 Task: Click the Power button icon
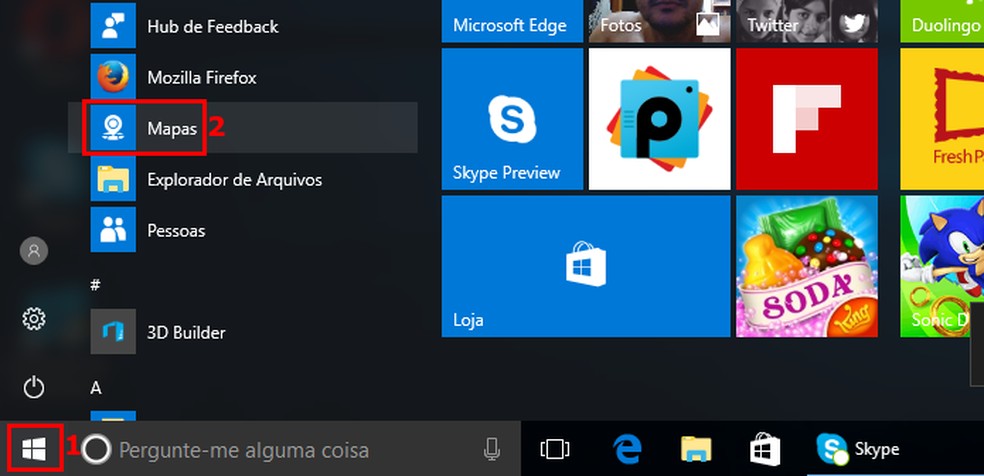[x=34, y=387]
